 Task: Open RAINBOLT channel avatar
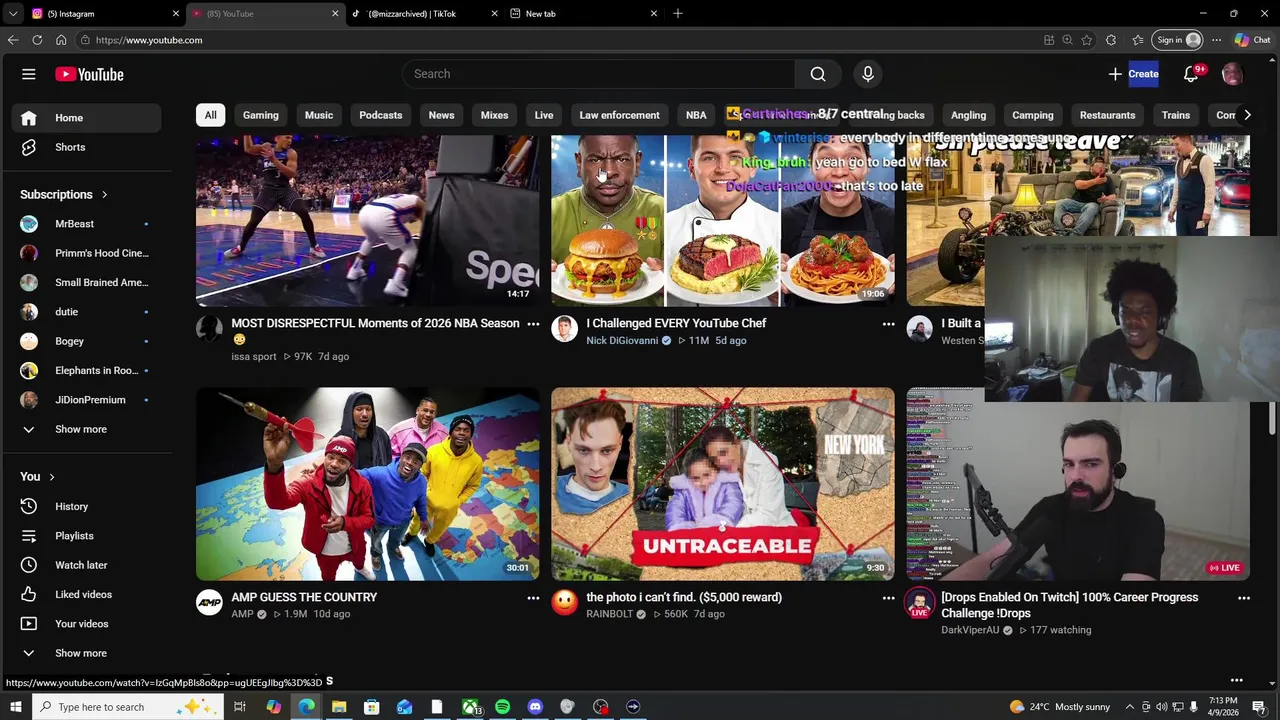coord(565,602)
